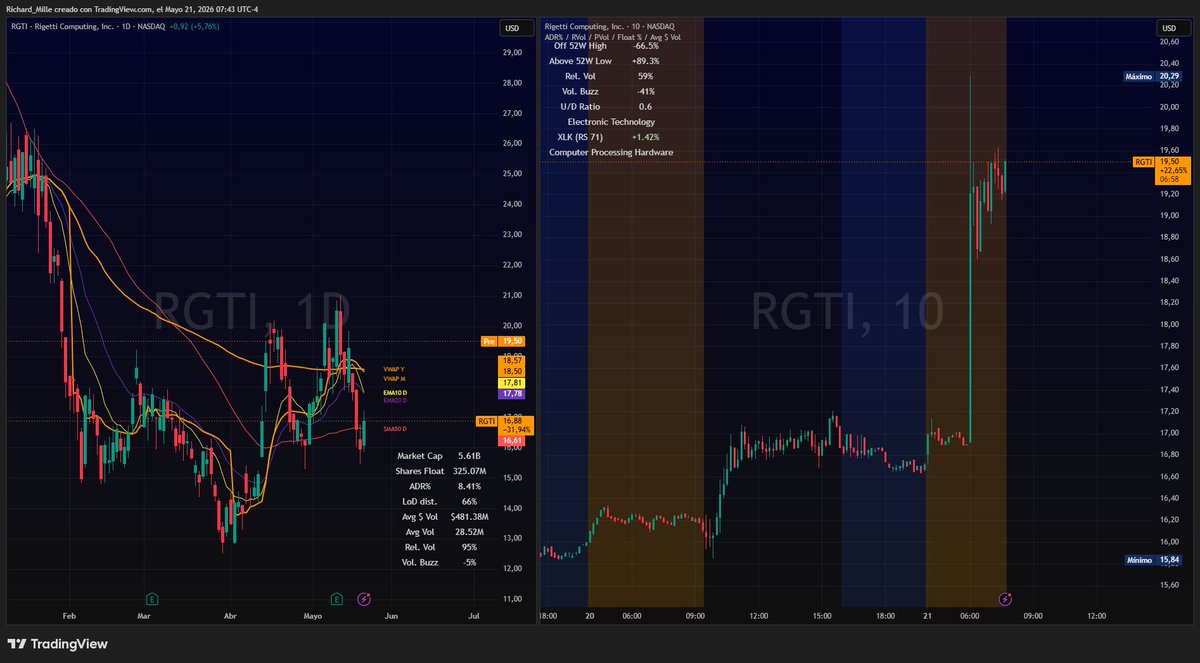The height and width of the screenshot is (663, 1200).
Task: Open the lightning event icon on daily chart
Action: tap(364, 599)
